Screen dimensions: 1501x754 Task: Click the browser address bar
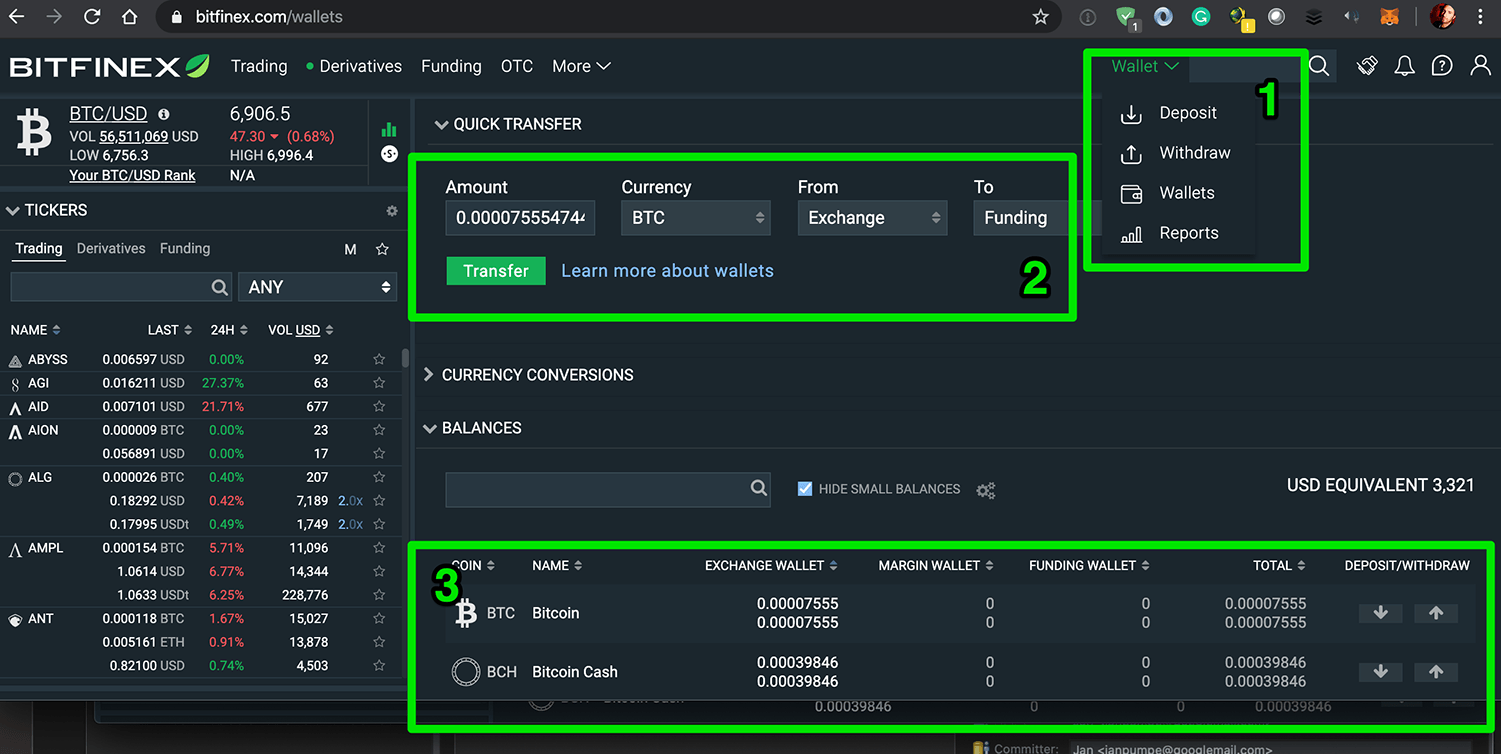pos(608,17)
